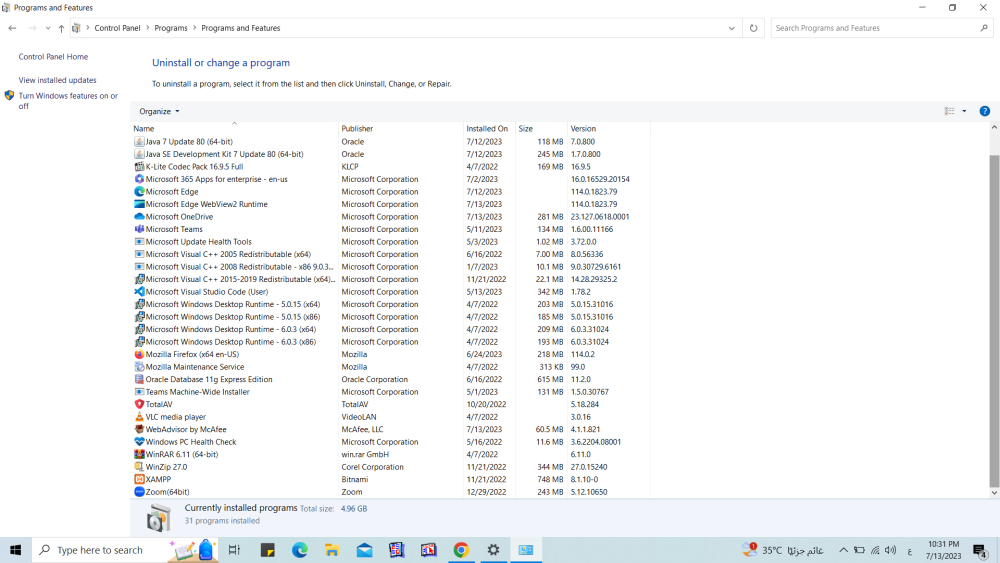Open Google Chrome from the taskbar

tap(461, 550)
